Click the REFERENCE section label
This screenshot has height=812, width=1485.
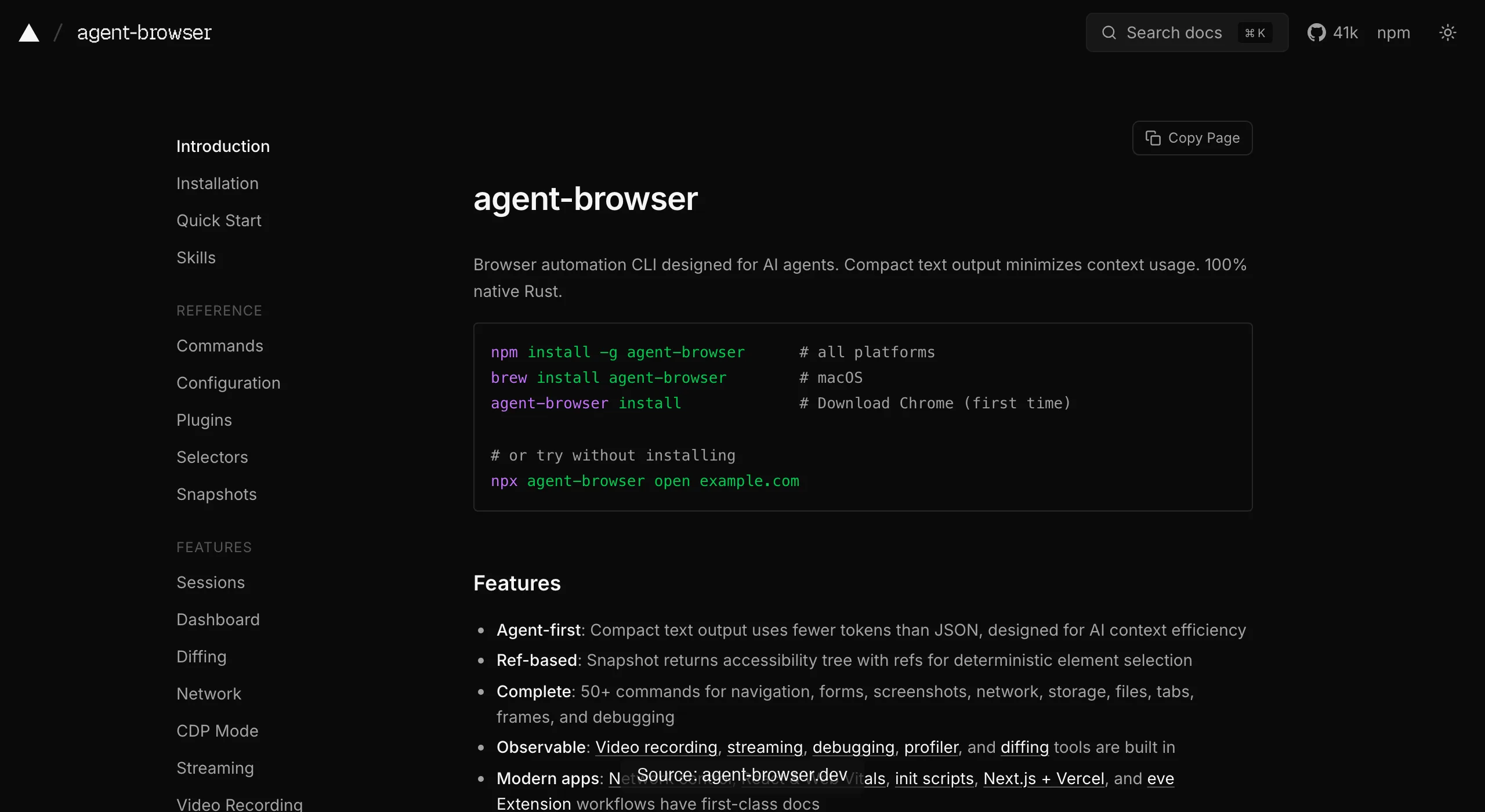pos(219,311)
